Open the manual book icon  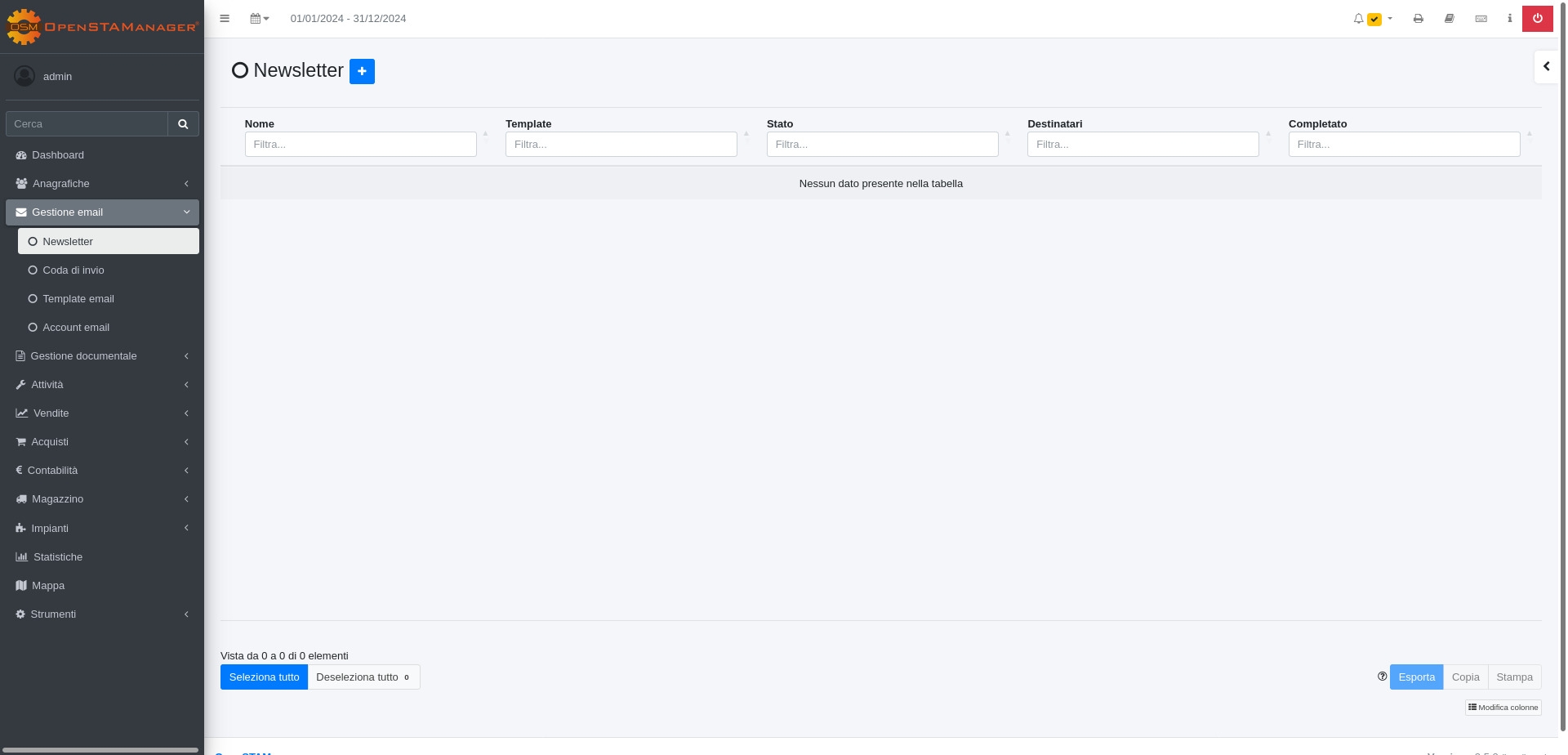click(1450, 19)
